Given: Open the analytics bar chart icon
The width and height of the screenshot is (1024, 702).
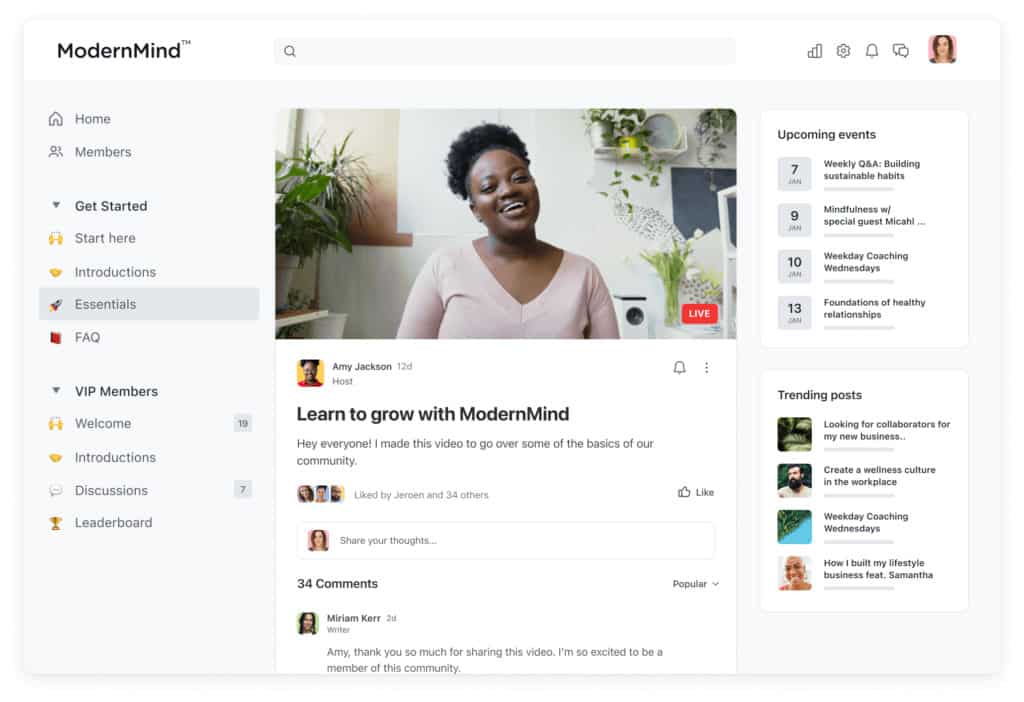Looking at the screenshot, I should 814,51.
